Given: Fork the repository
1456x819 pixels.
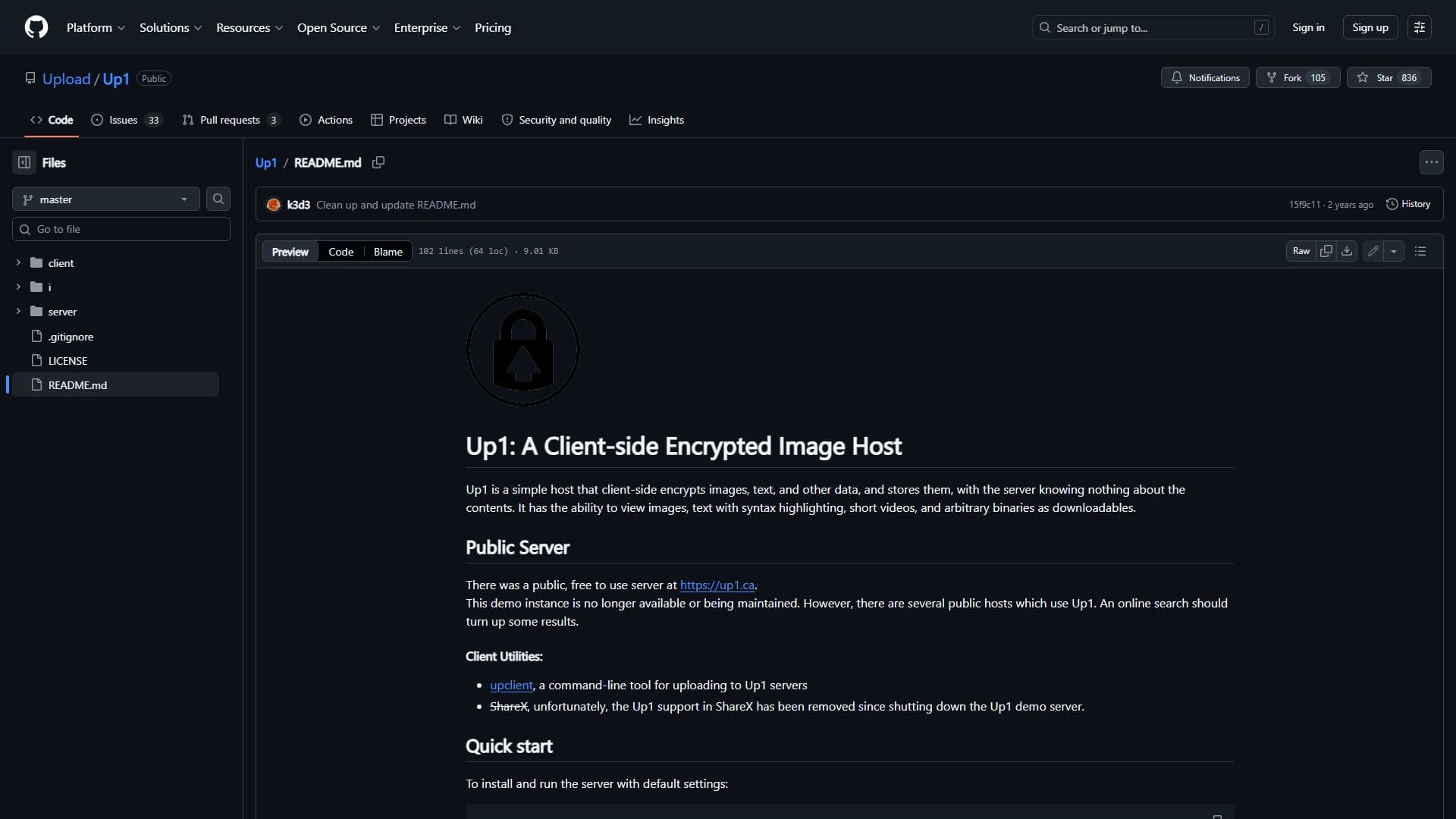Looking at the screenshot, I should click(x=1298, y=77).
